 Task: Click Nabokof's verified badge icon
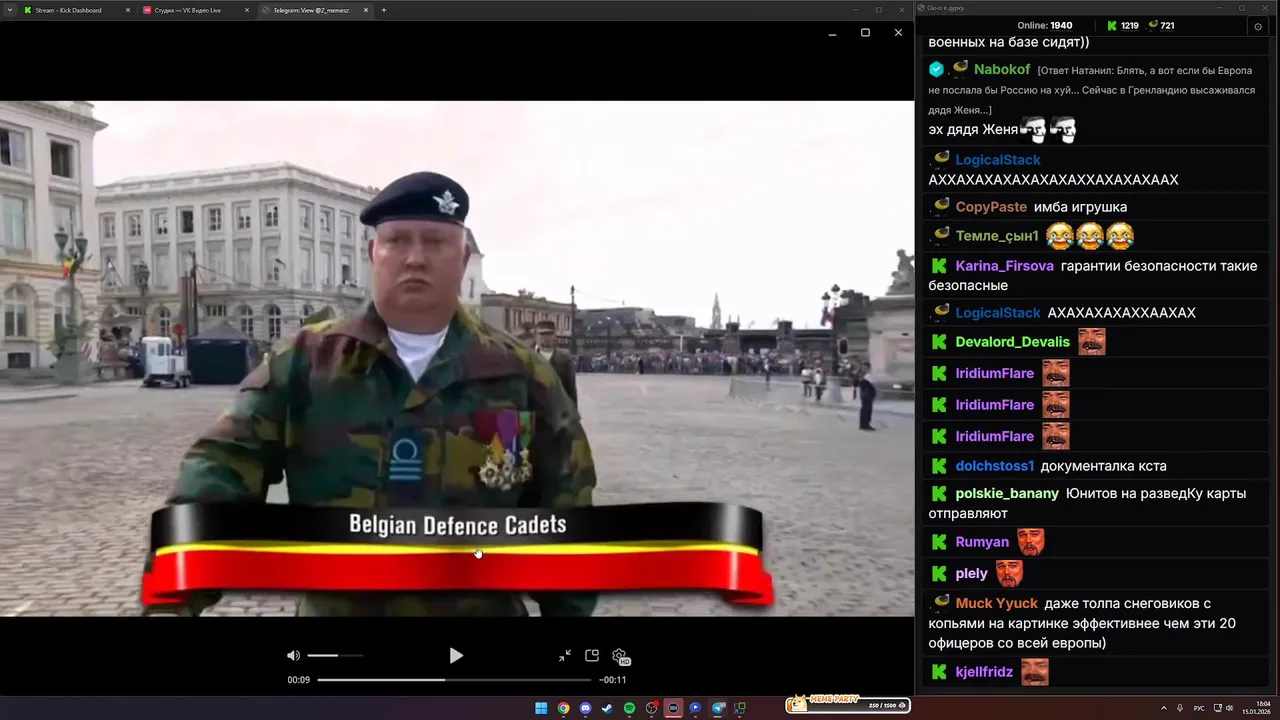click(937, 70)
